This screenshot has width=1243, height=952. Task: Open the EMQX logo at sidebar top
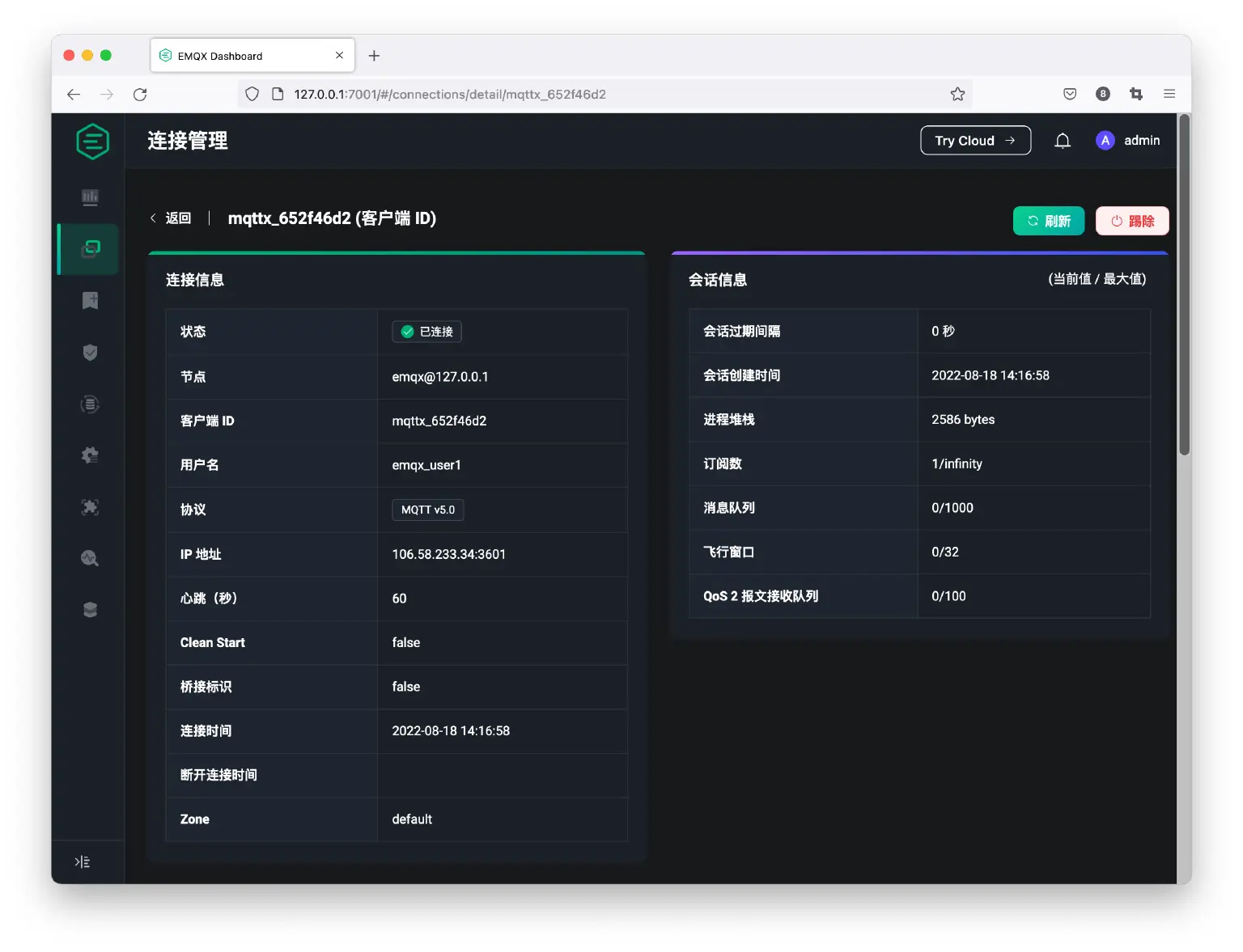tap(92, 141)
